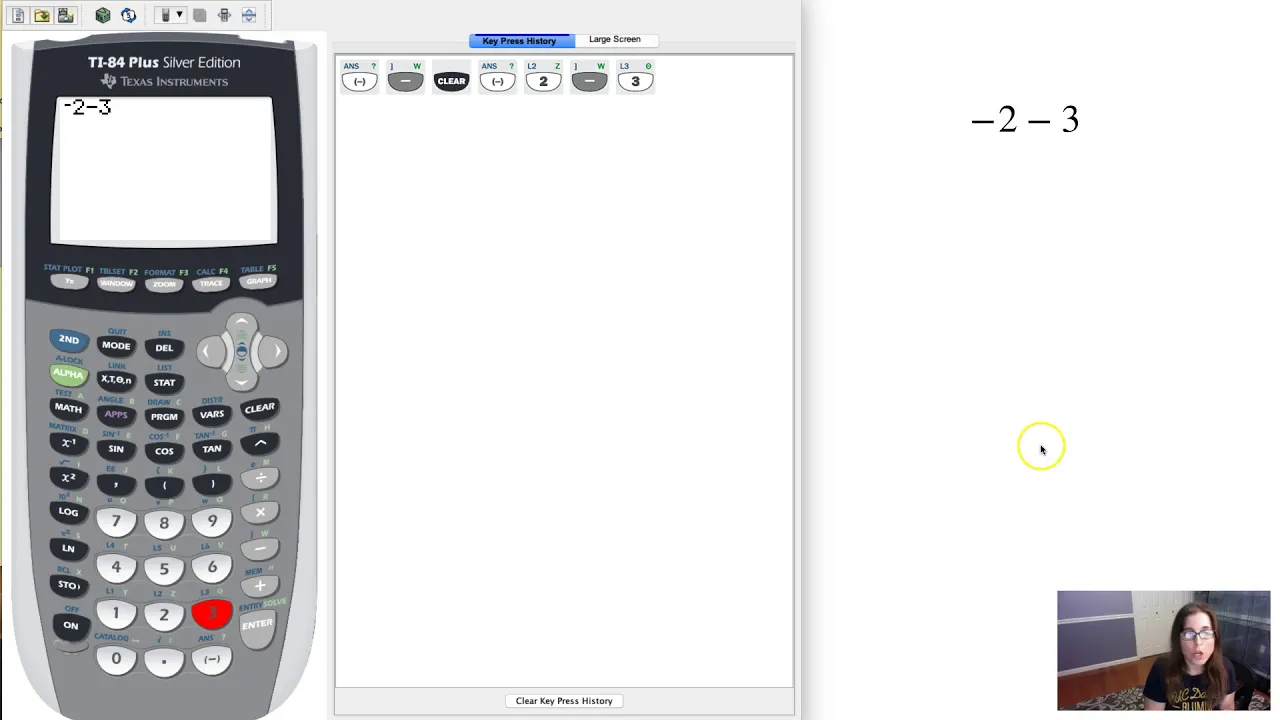Click the calculator negative (-) key

212,659
